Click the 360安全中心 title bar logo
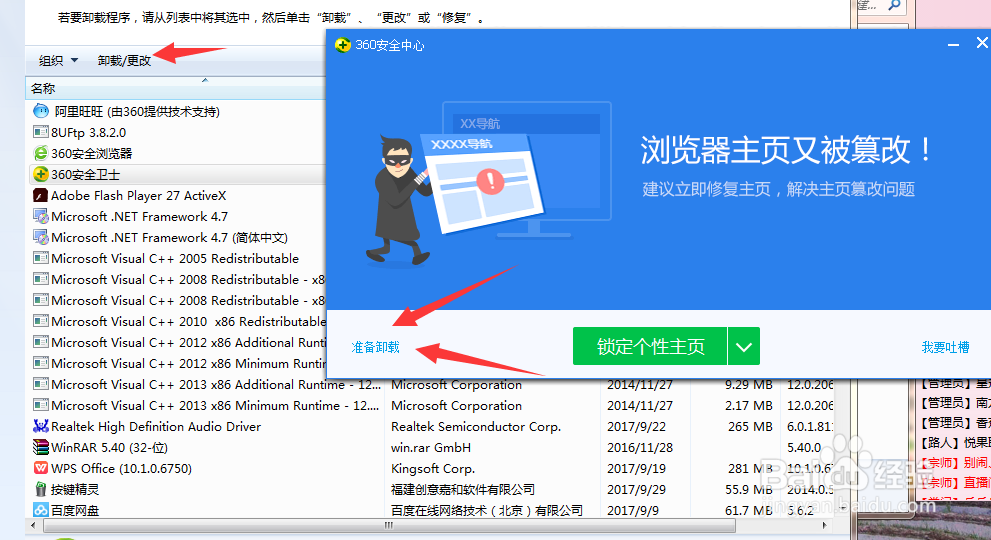 343,45
